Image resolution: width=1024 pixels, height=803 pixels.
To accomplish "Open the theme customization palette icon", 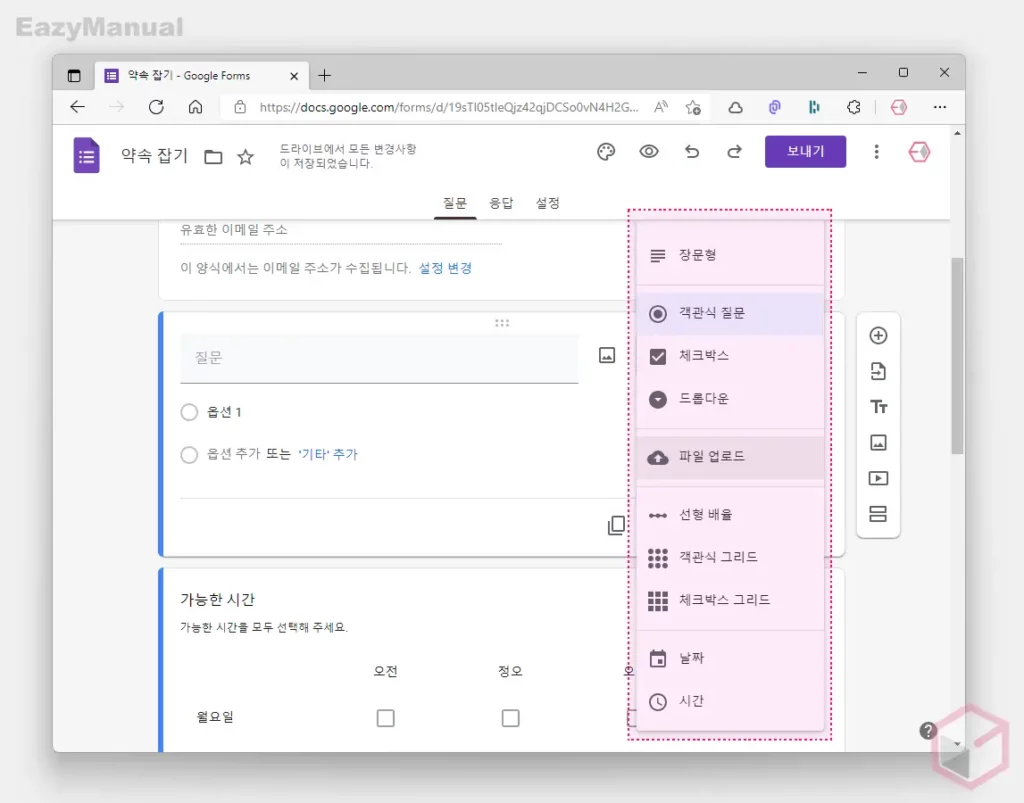I will [x=604, y=151].
